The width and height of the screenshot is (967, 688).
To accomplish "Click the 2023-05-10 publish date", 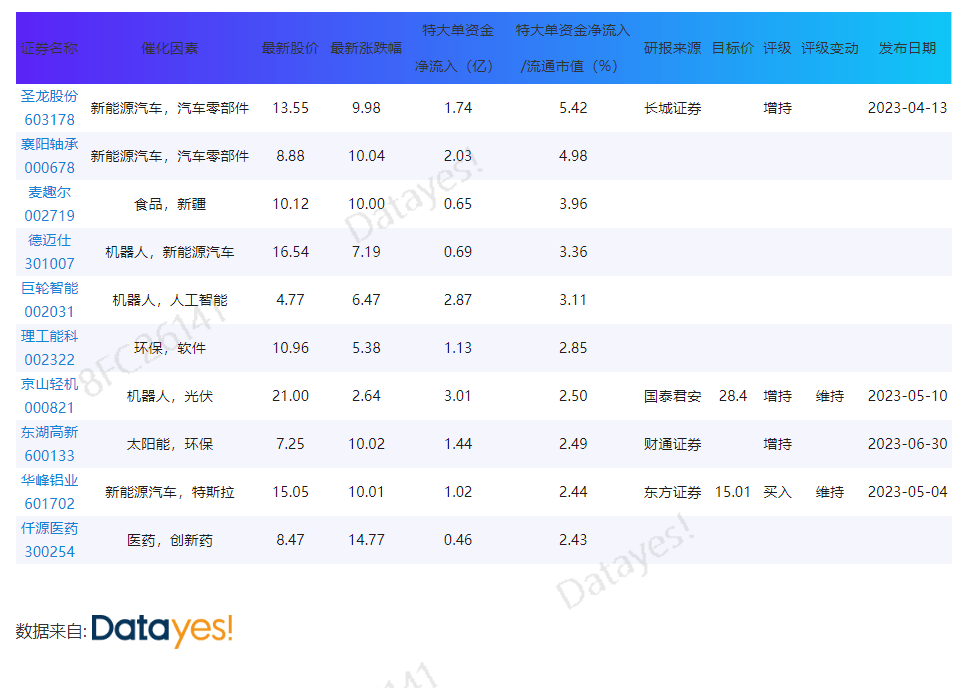I will (907, 396).
